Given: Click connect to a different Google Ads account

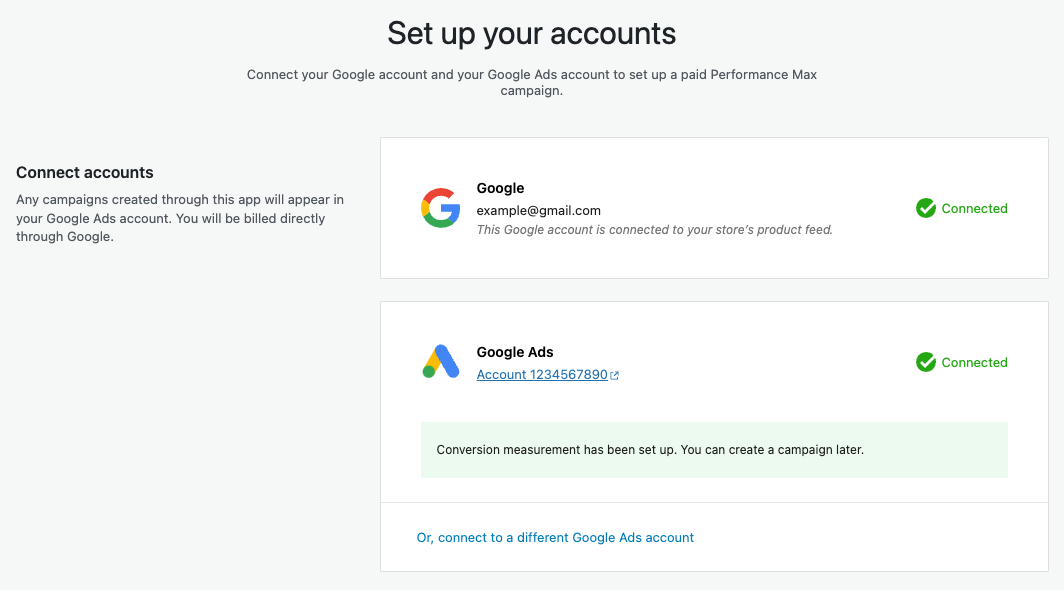Looking at the screenshot, I should click(x=555, y=538).
